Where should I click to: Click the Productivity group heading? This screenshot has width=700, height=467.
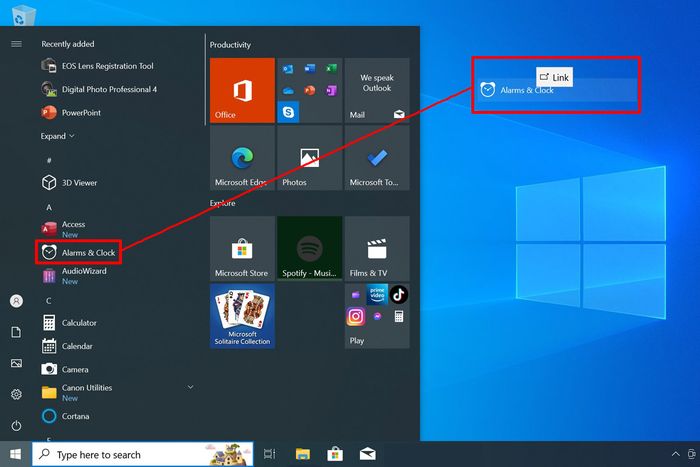point(230,45)
